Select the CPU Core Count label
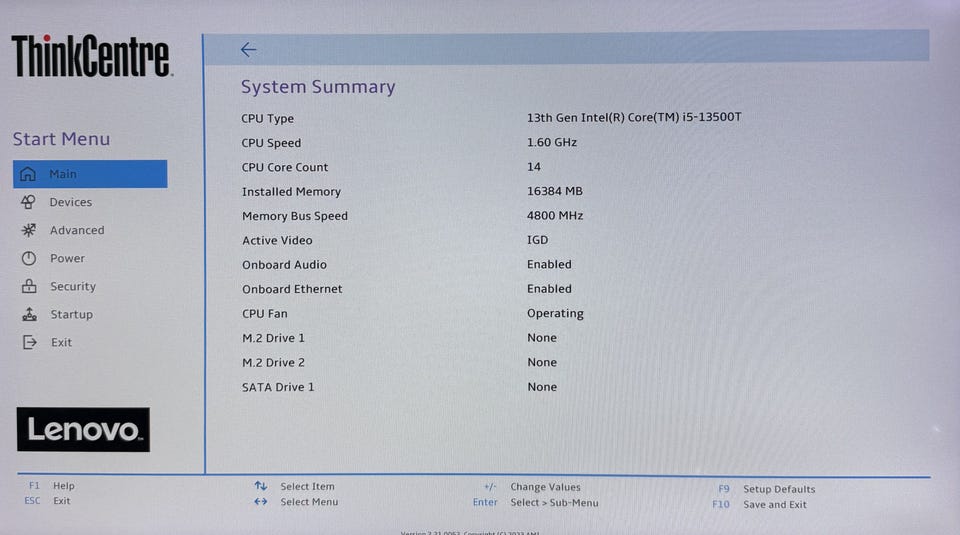 [285, 167]
